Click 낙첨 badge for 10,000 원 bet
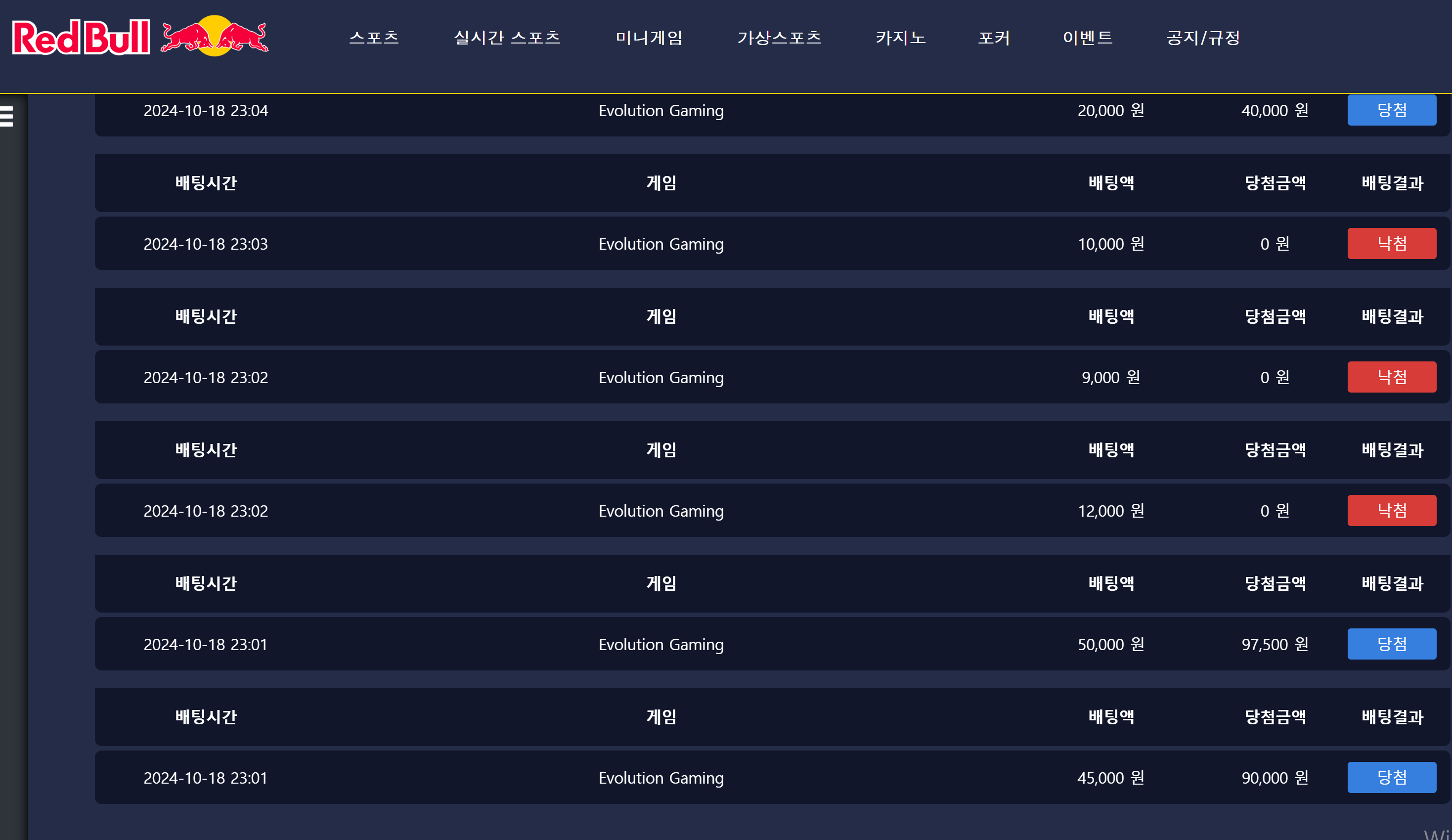1452x840 pixels. pyautogui.click(x=1392, y=244)
